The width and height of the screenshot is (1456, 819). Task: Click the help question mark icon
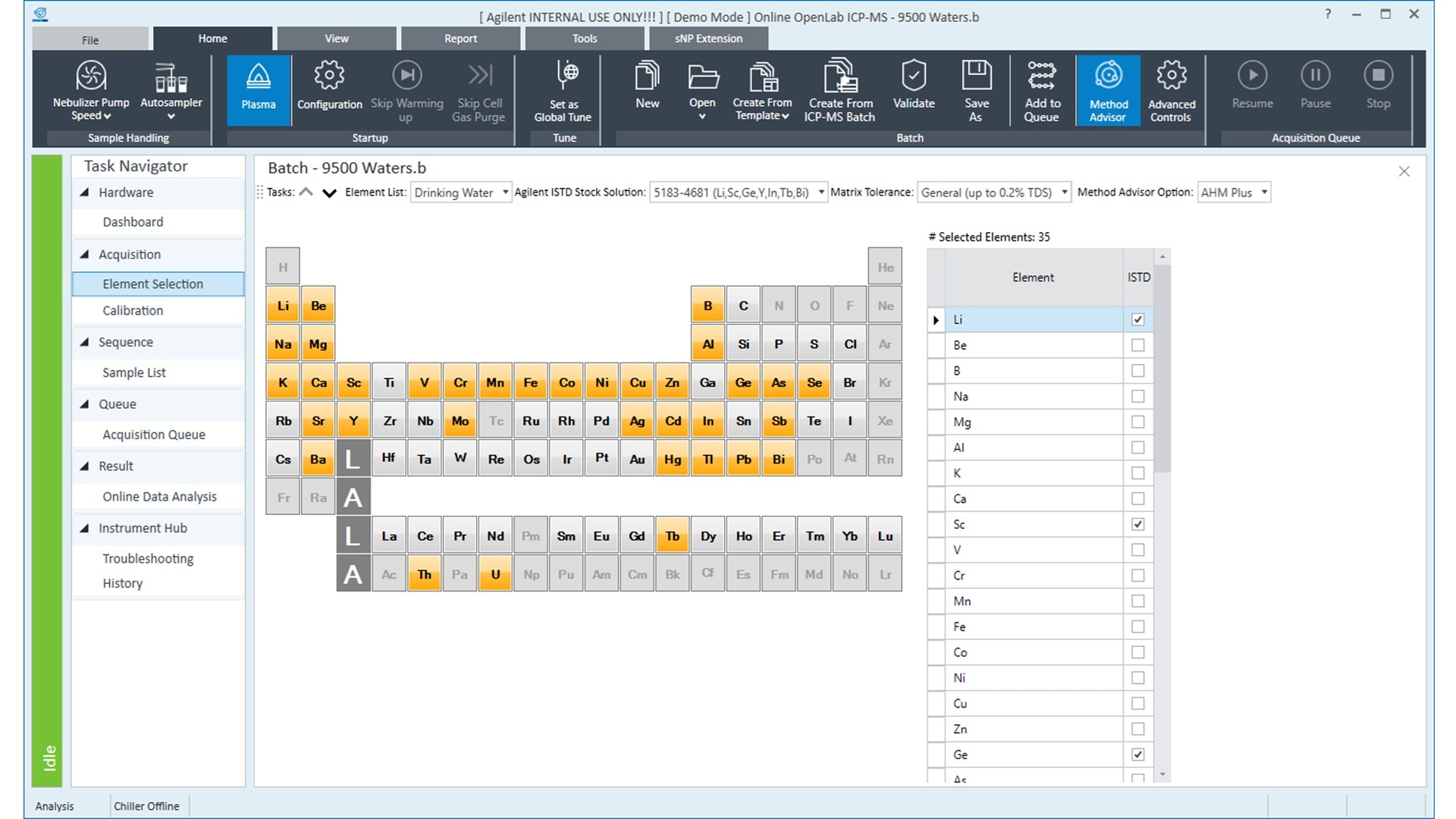[1328, 14]
